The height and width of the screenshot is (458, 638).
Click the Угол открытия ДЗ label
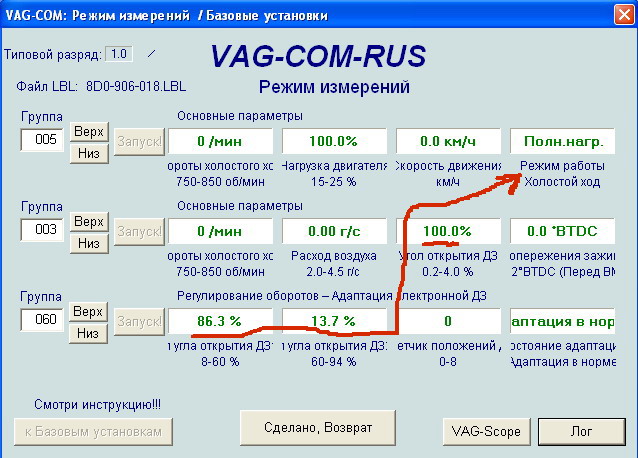point(448,256)
